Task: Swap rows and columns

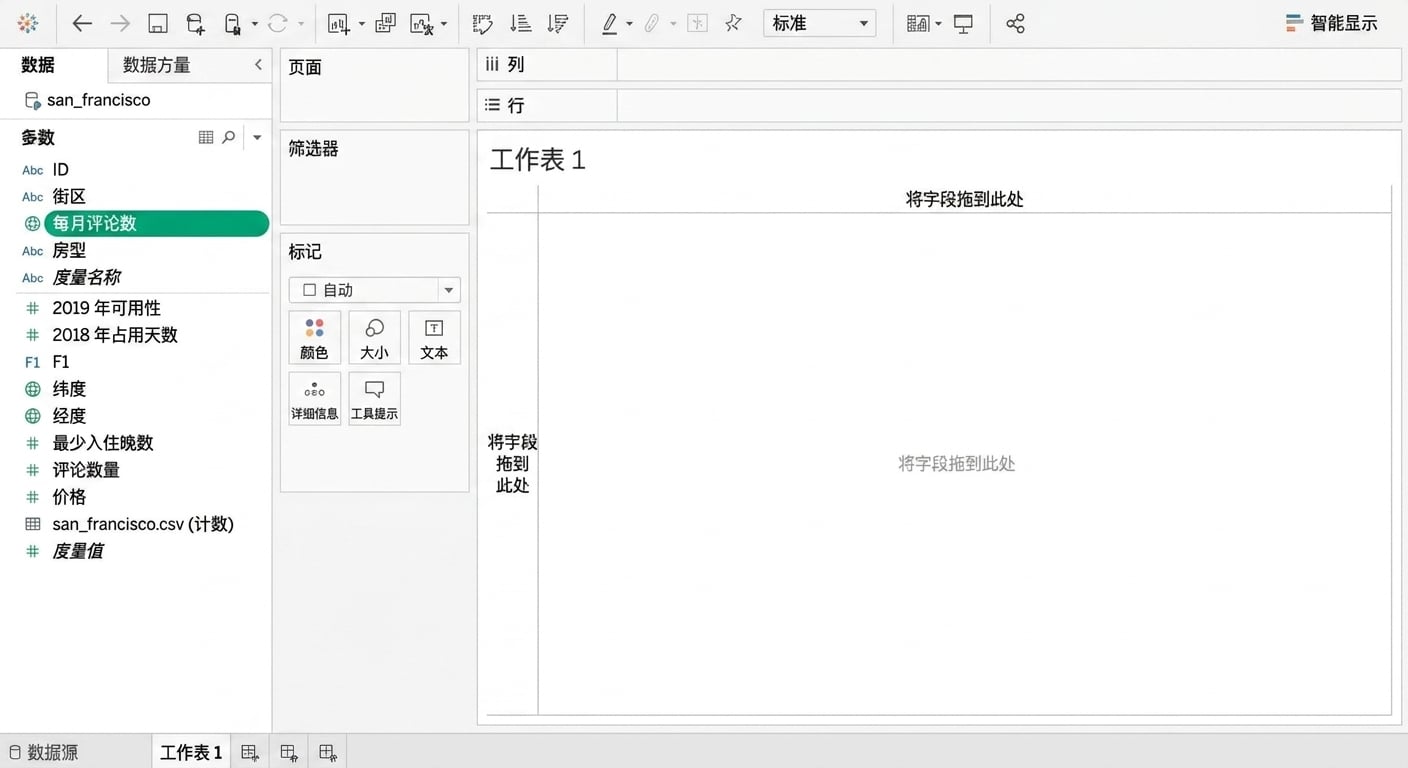Action: click(483, 23)
